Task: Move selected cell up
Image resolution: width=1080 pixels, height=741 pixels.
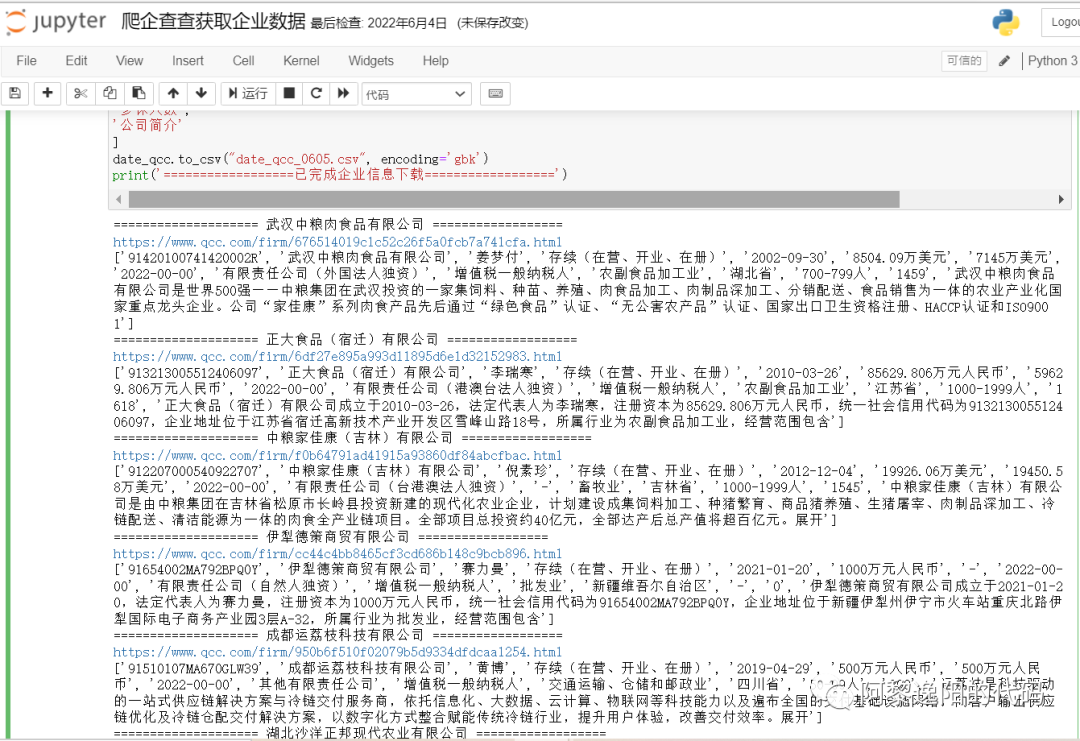Action: (x=173, y=93)
